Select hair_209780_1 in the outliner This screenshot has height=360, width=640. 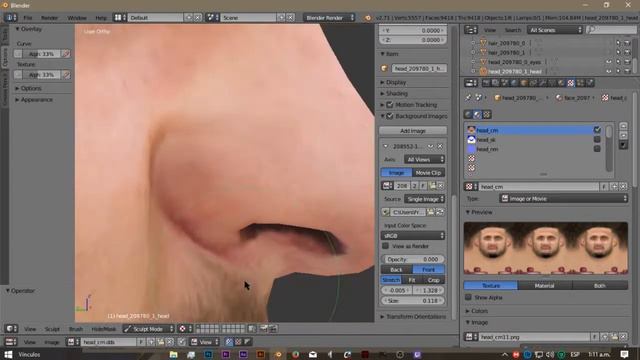(x=507, y=53)
